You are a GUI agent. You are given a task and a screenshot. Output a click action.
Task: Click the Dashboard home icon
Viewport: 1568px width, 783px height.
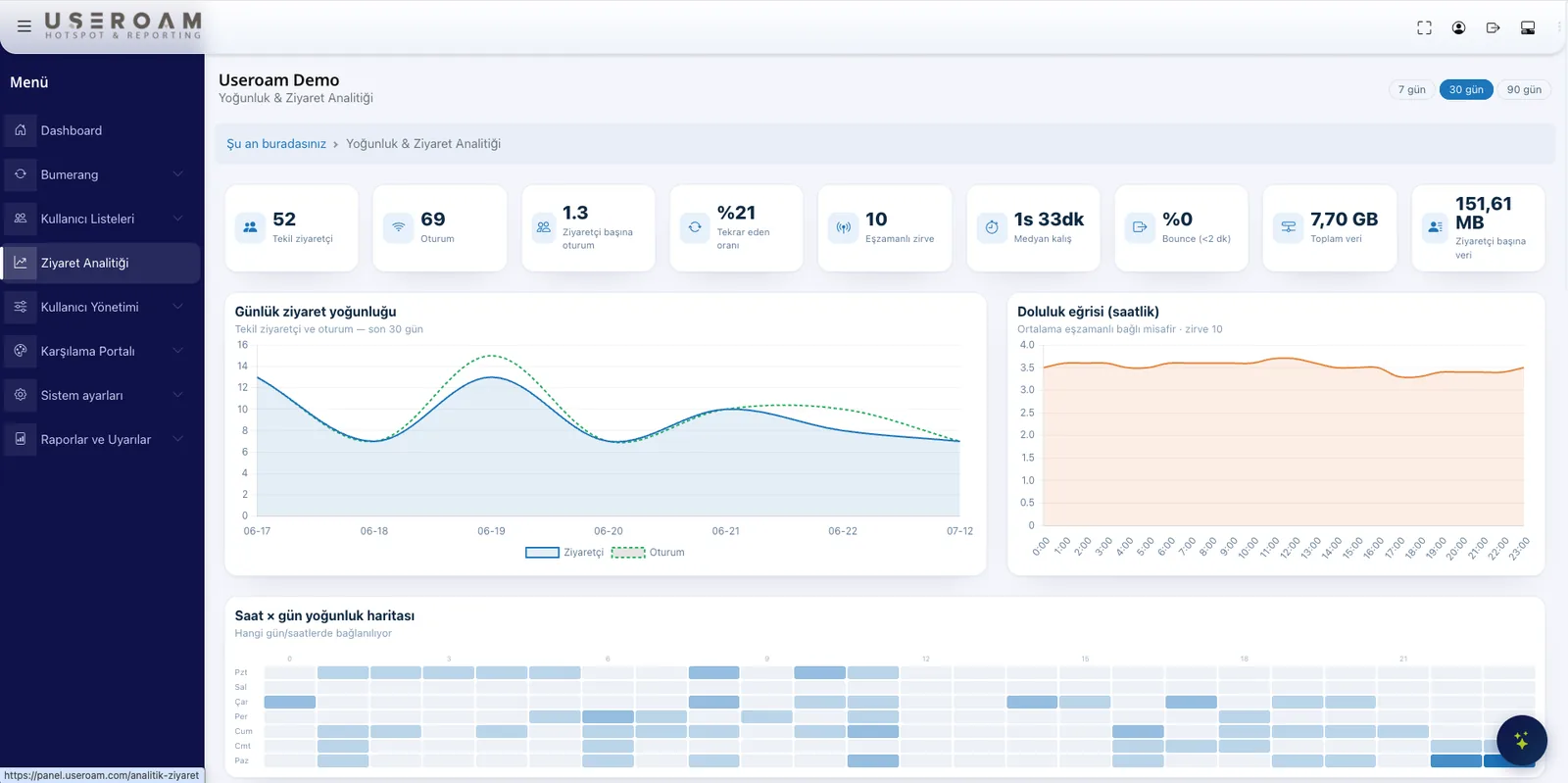[21, 130]
